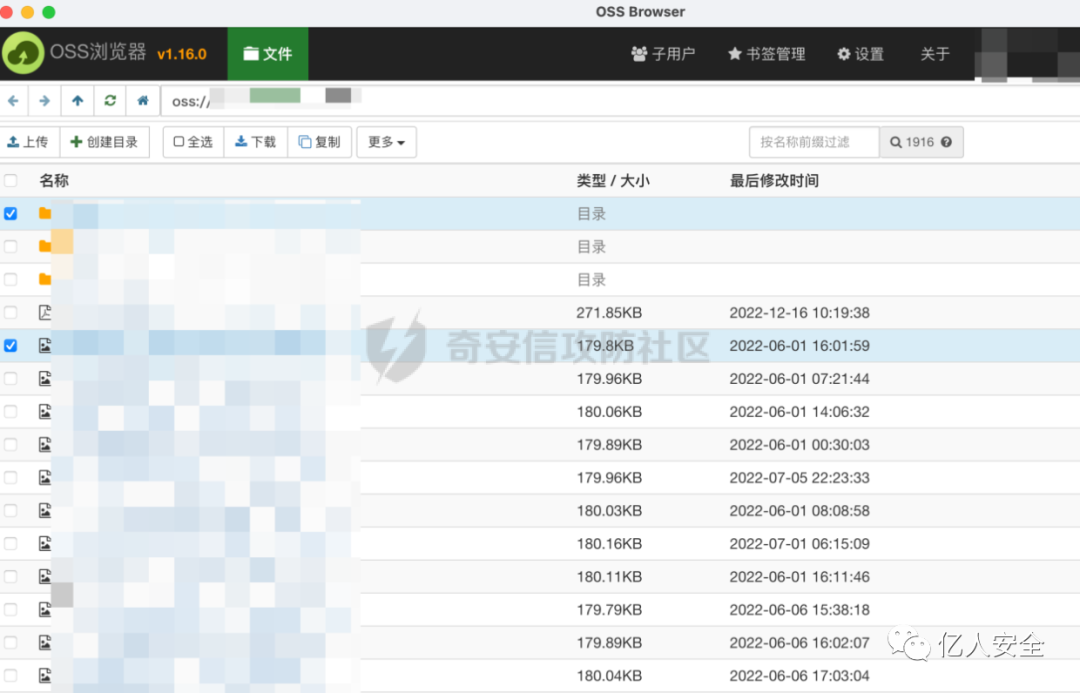Click the timestamp 2022-06-01 07:21:44
1080x693 pixels.
[800, 378]
